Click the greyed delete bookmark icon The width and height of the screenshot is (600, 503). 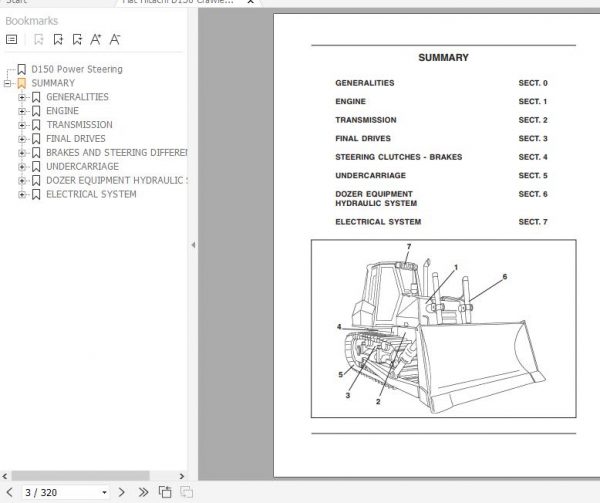[39, 39]
